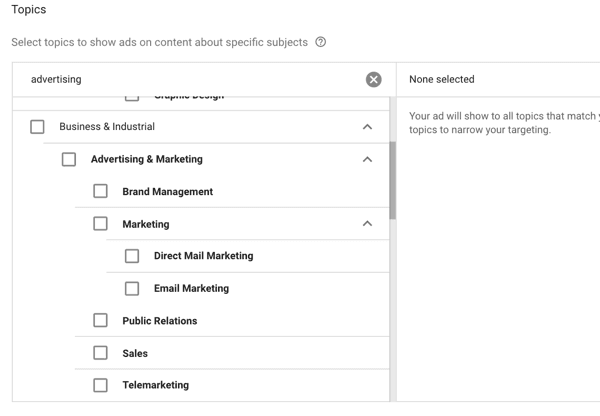Check the Public Relations checkbox
Image resolution: width=600 pixels, height=416 pixels.
[x=100, y=321]
